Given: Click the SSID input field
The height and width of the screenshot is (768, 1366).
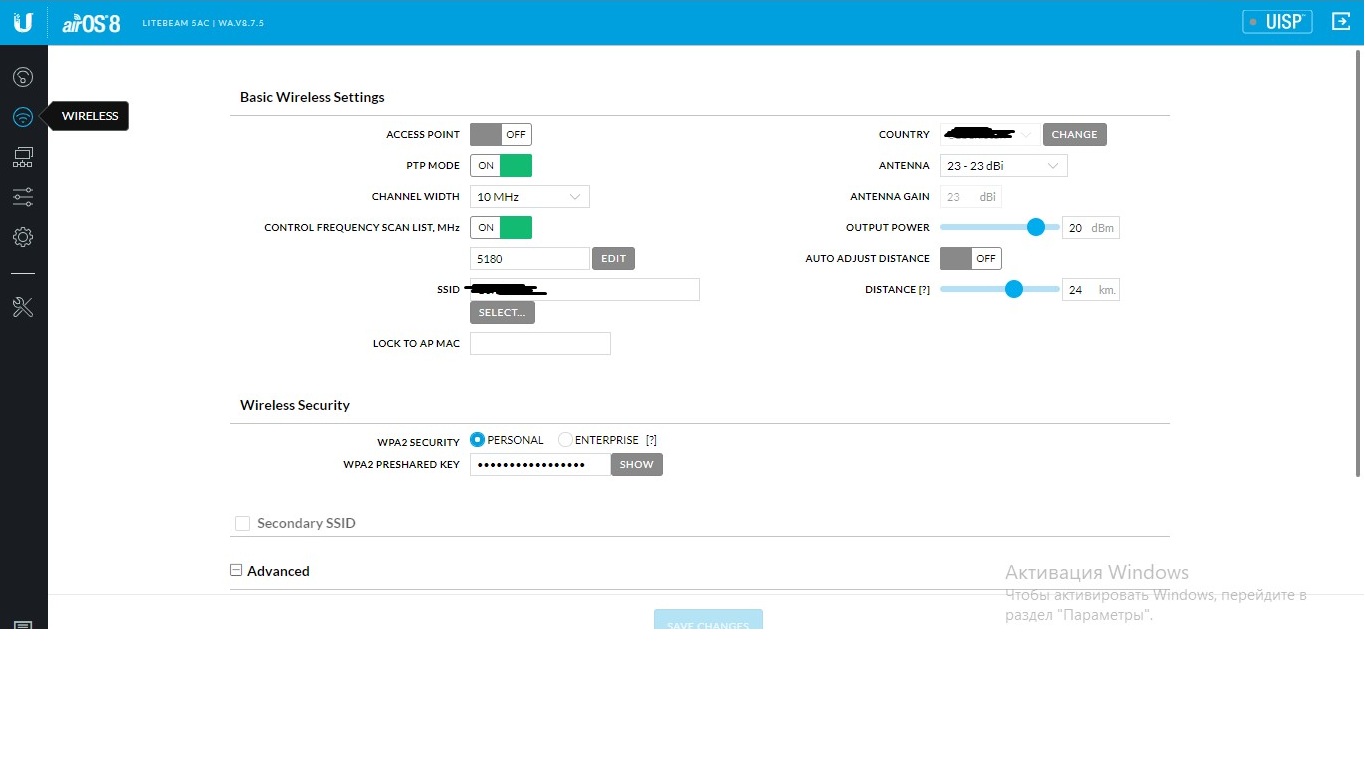Looking at the screenshot, I should click(585, 289).
